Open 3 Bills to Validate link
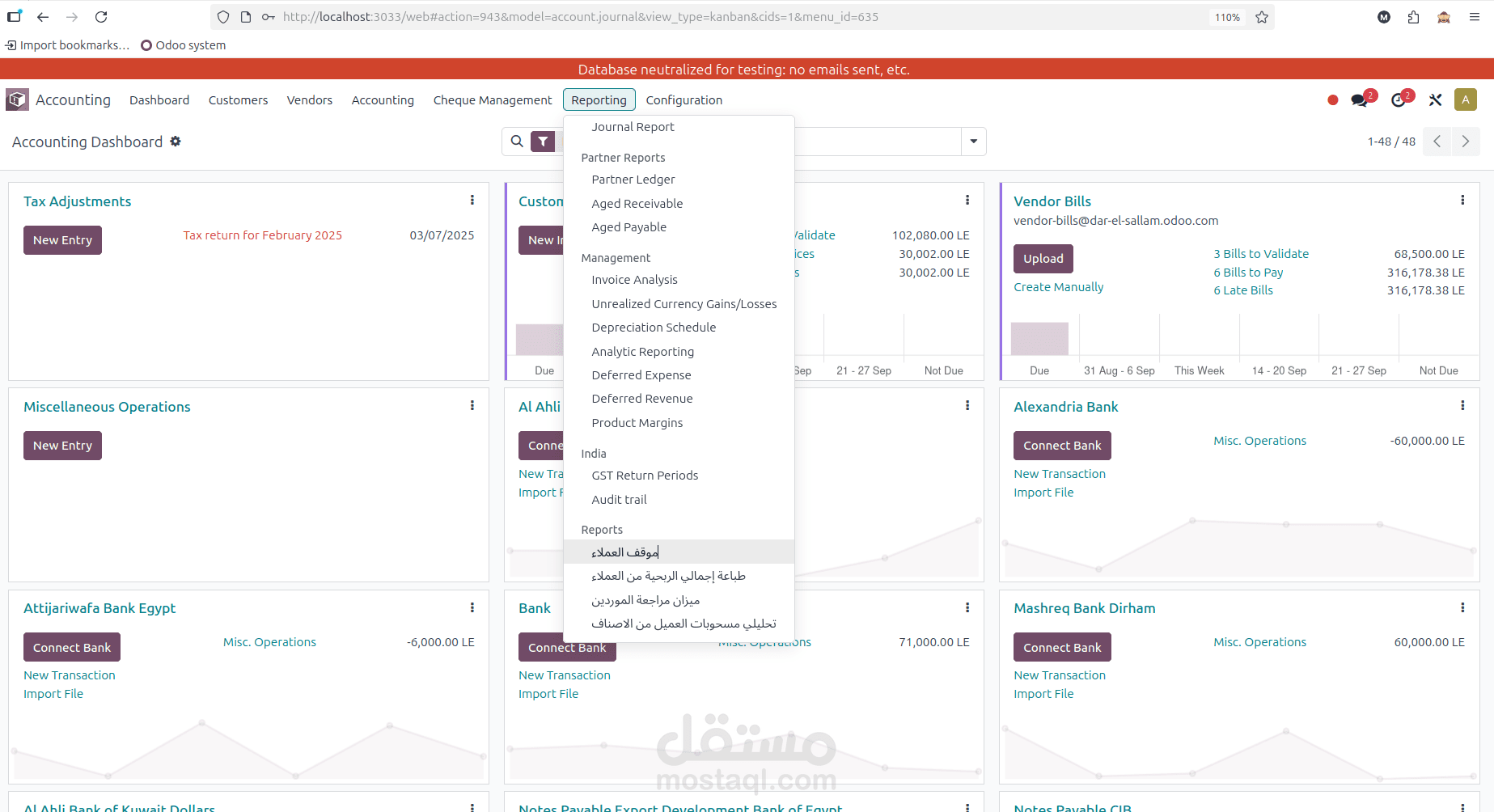1494x812 pixels. tap(1261, 254)
